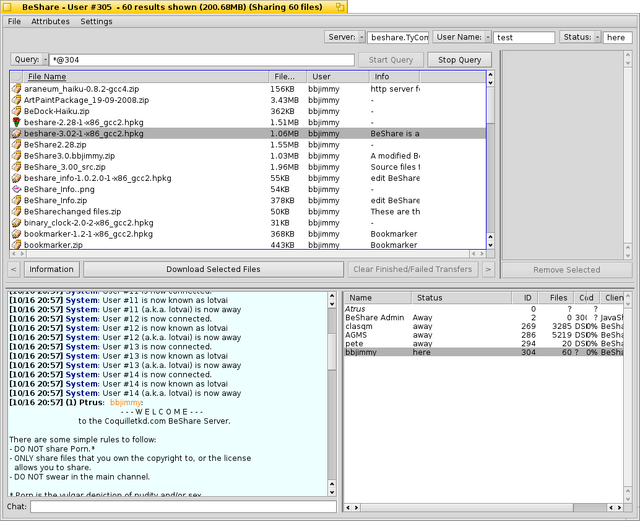Expand the transfer pane with the > button

pos(488,269)
